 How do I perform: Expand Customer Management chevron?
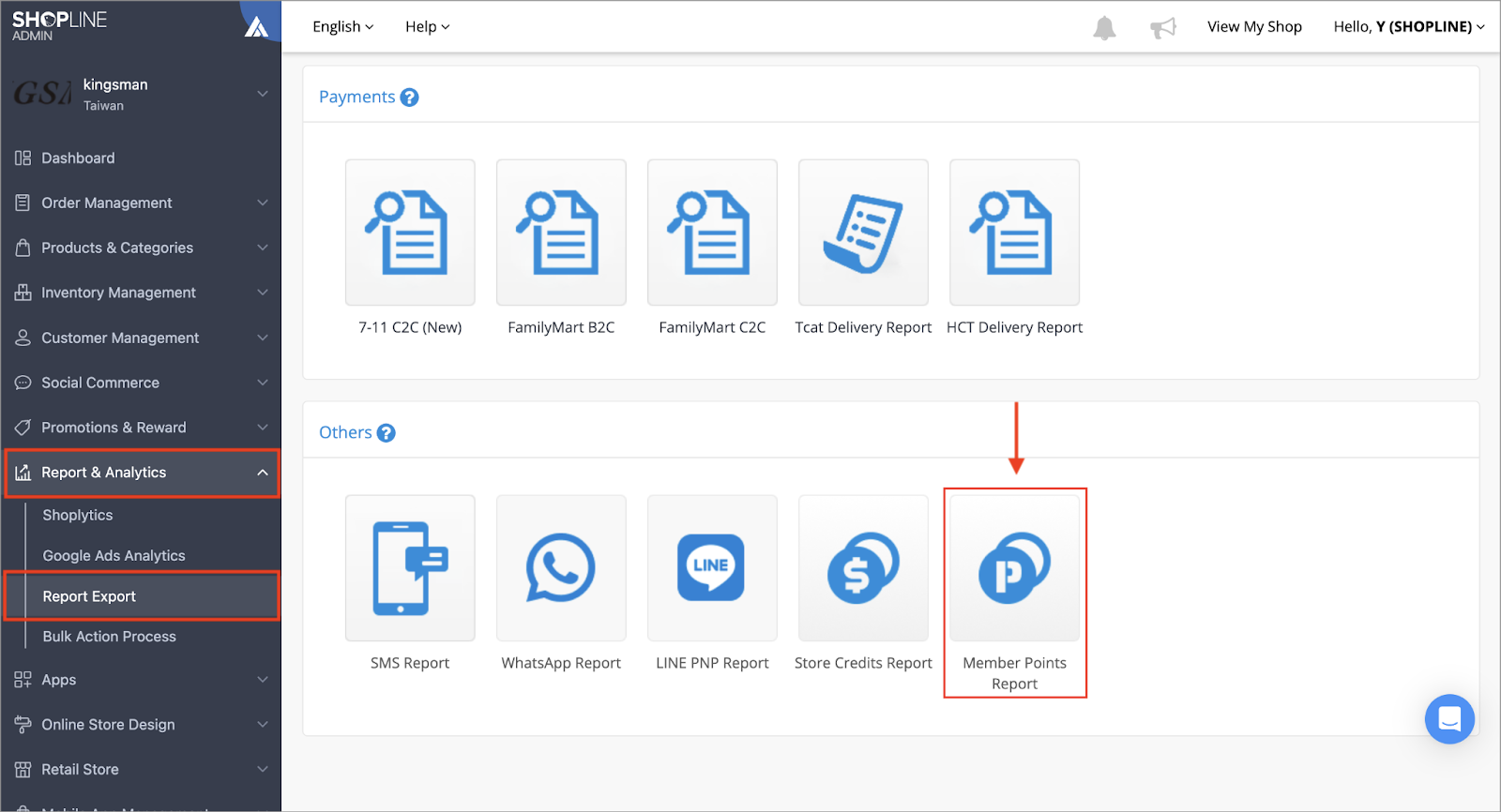click(263, 338)
